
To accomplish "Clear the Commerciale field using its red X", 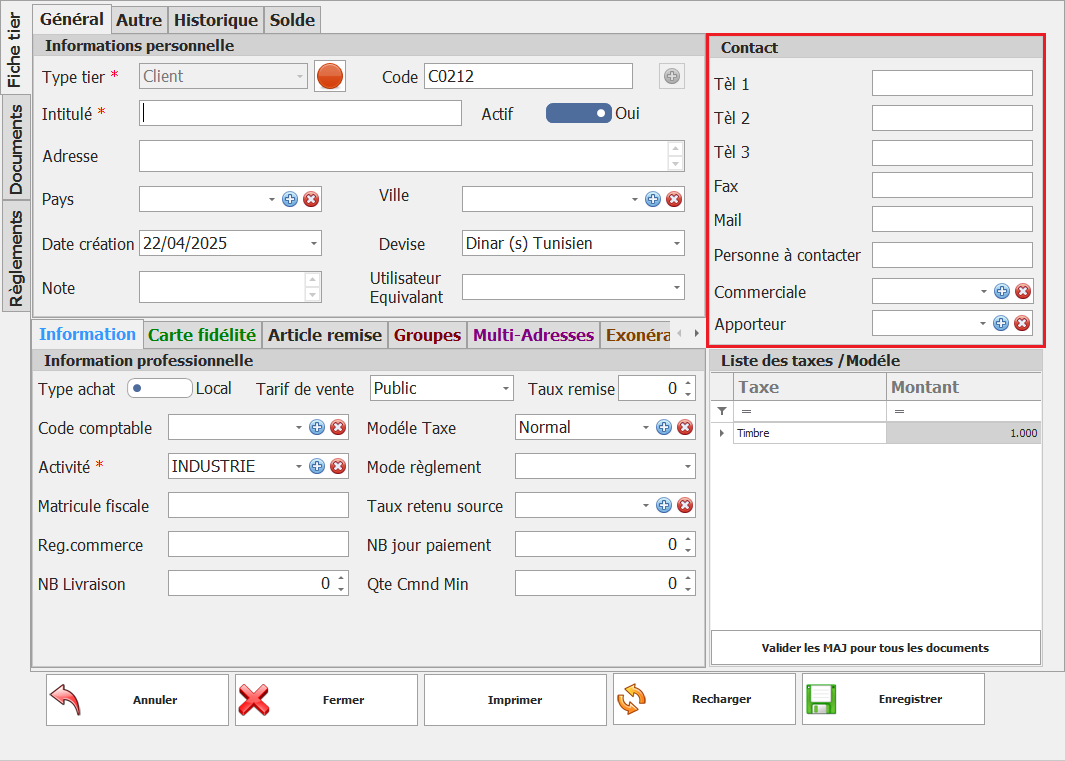I will point(1022,291).
